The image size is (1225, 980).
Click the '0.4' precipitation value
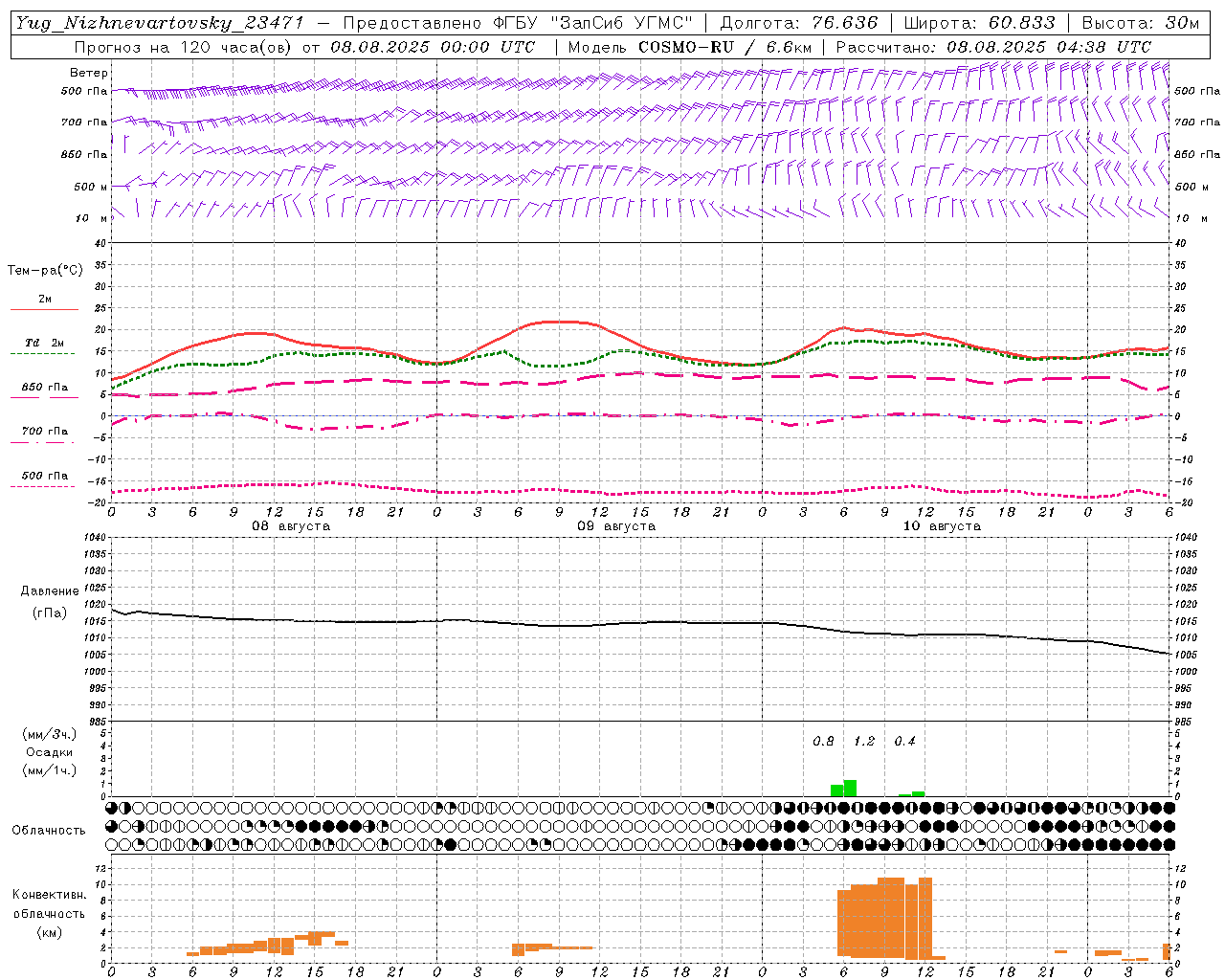(904, 742)
